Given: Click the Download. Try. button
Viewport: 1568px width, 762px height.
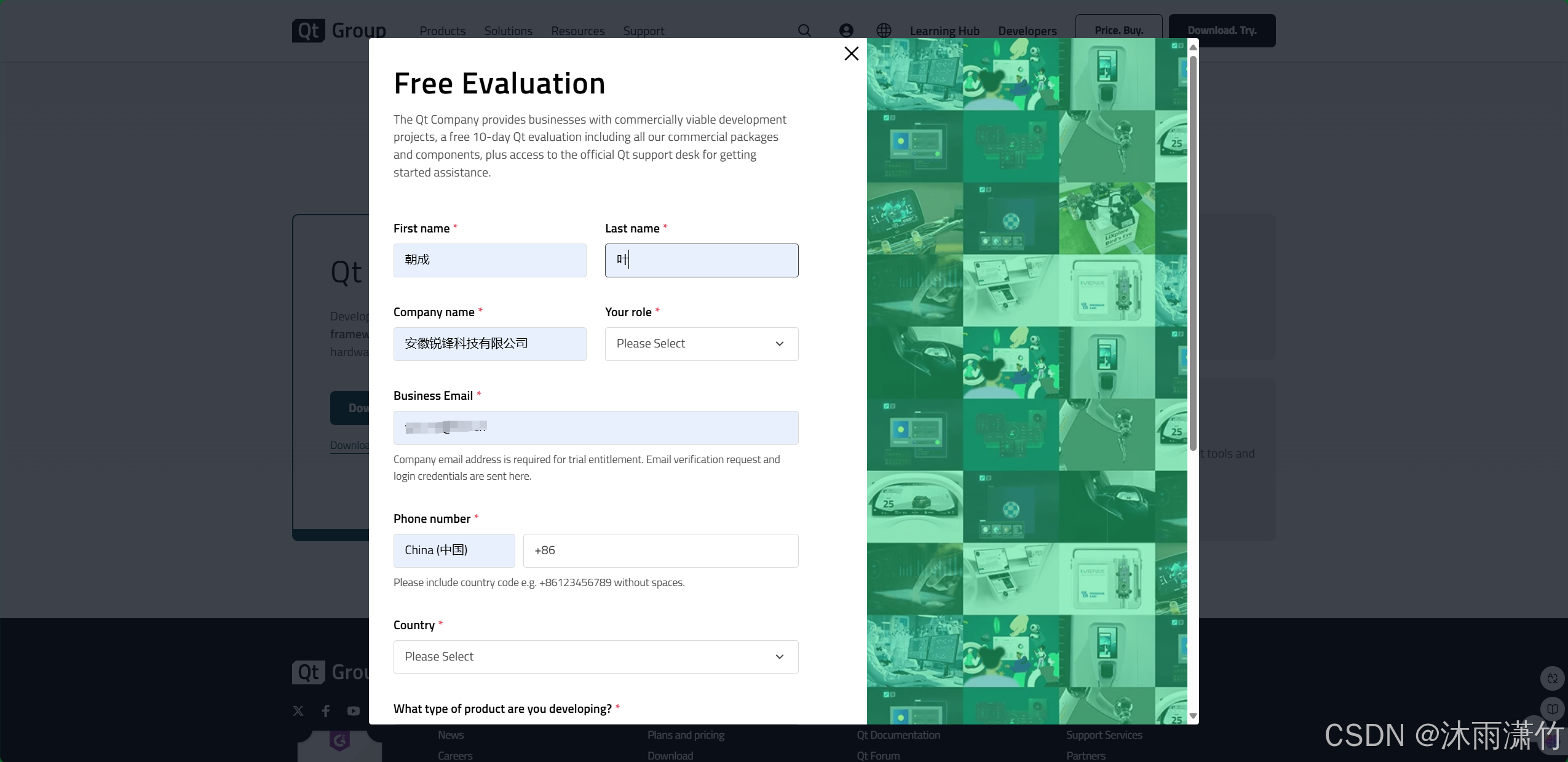Looking at the screenshot, I should click(1222, 30).
